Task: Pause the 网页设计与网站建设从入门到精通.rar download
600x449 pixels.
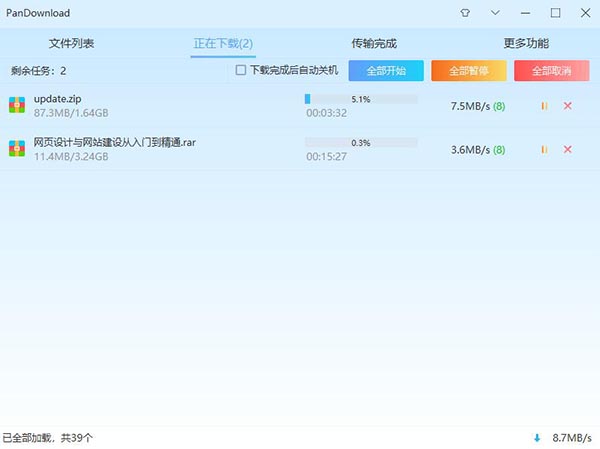Action: (x=544, y=149)
